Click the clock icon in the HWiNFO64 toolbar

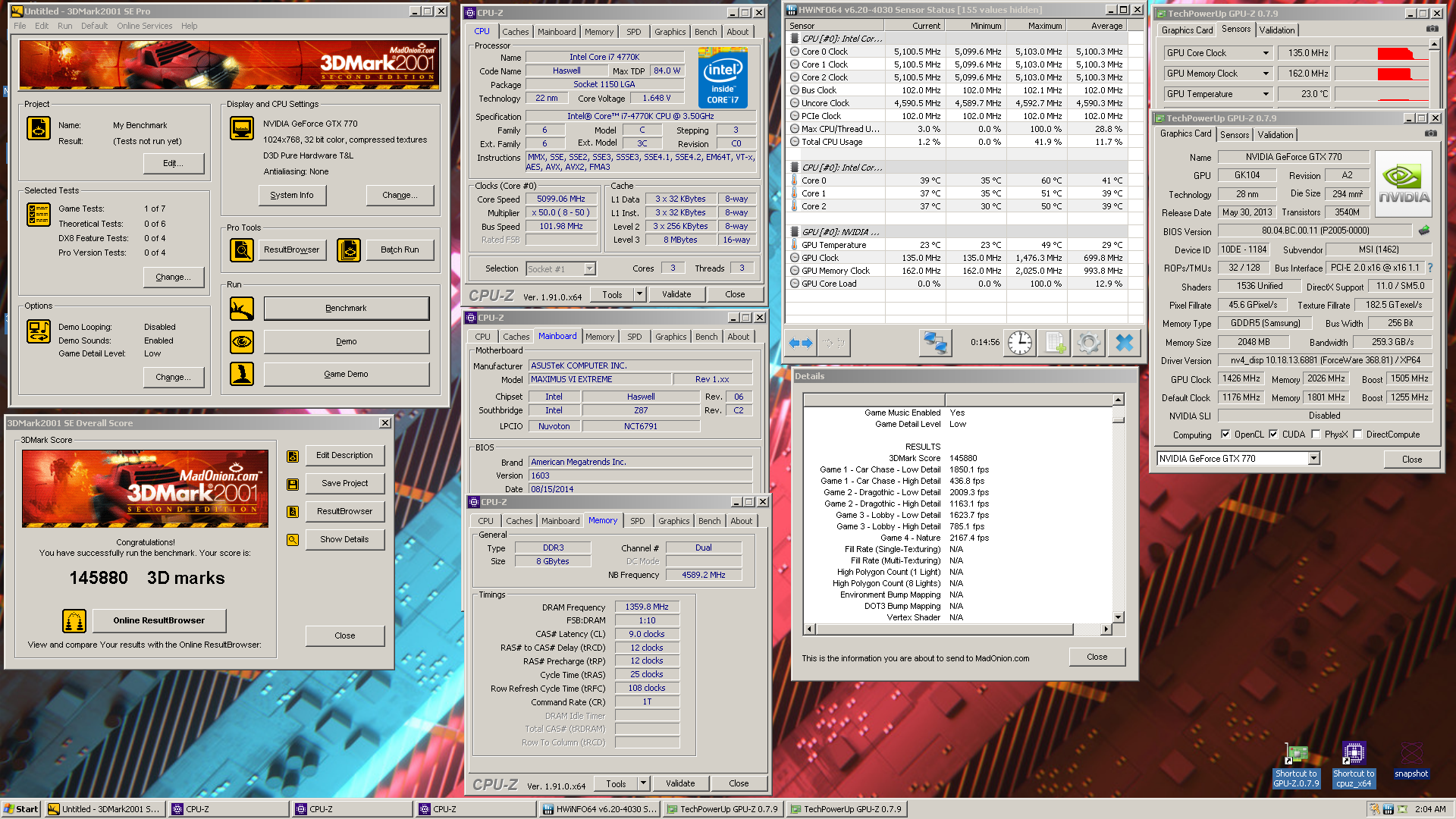[1020, 343]
